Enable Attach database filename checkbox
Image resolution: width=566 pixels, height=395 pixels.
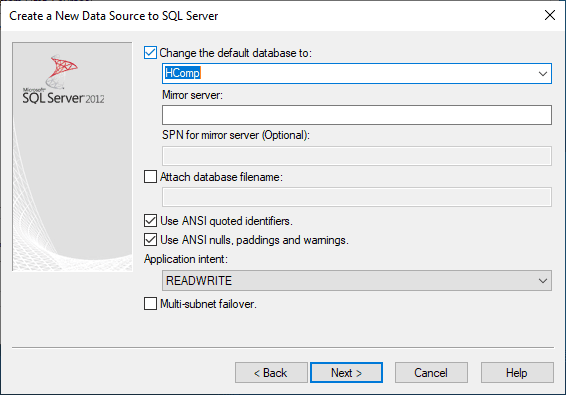coord(150,177)
